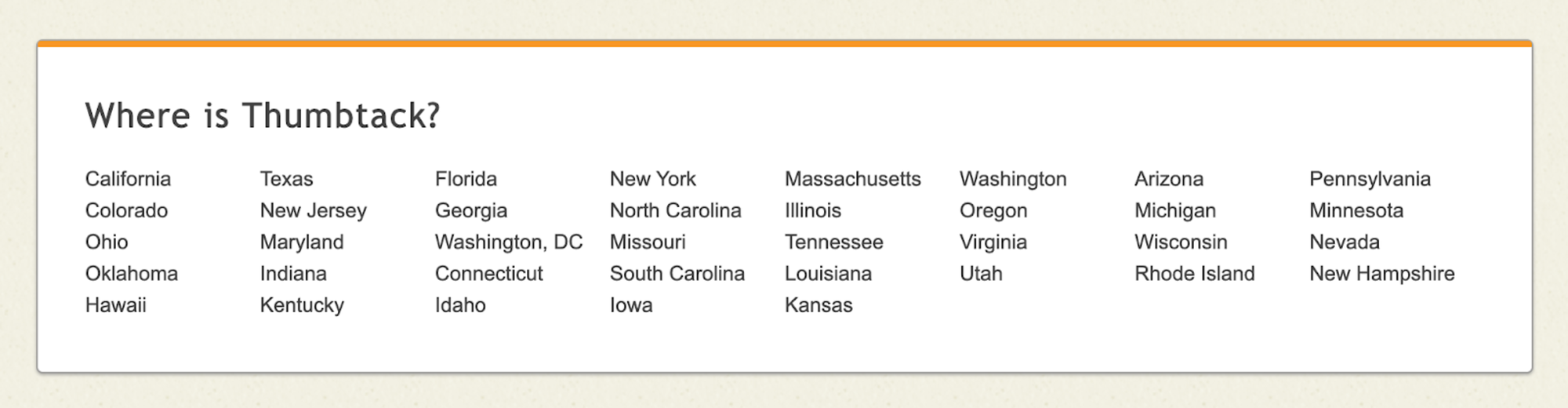Click the Oklahoma link
Image resolution: width=1568 pixels, height=408 pixels.
pyautogui.click(x=131, y=273)
